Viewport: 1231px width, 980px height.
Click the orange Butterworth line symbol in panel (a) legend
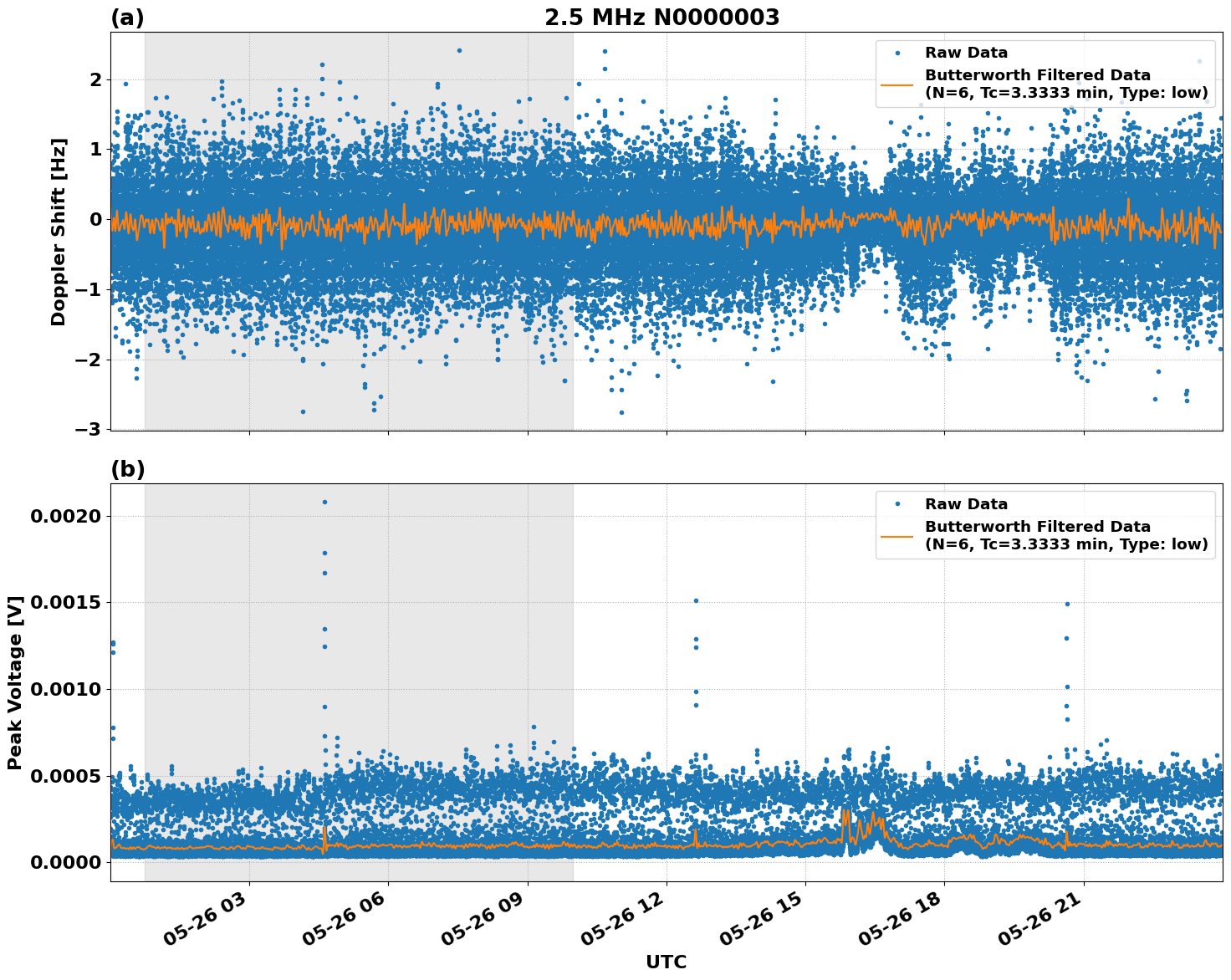click(897, 84)
